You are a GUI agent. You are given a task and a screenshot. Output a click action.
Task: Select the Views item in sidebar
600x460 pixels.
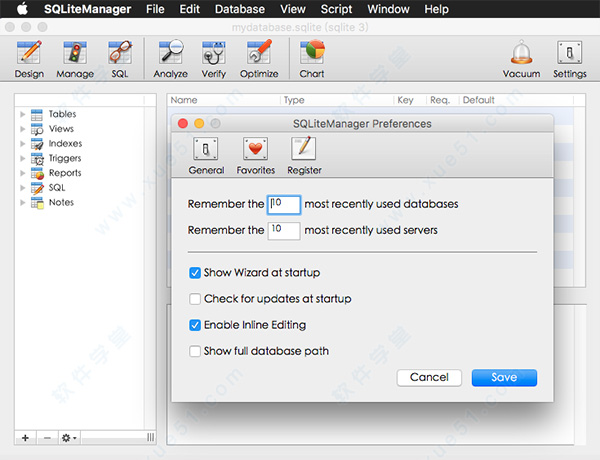point(61,129)
